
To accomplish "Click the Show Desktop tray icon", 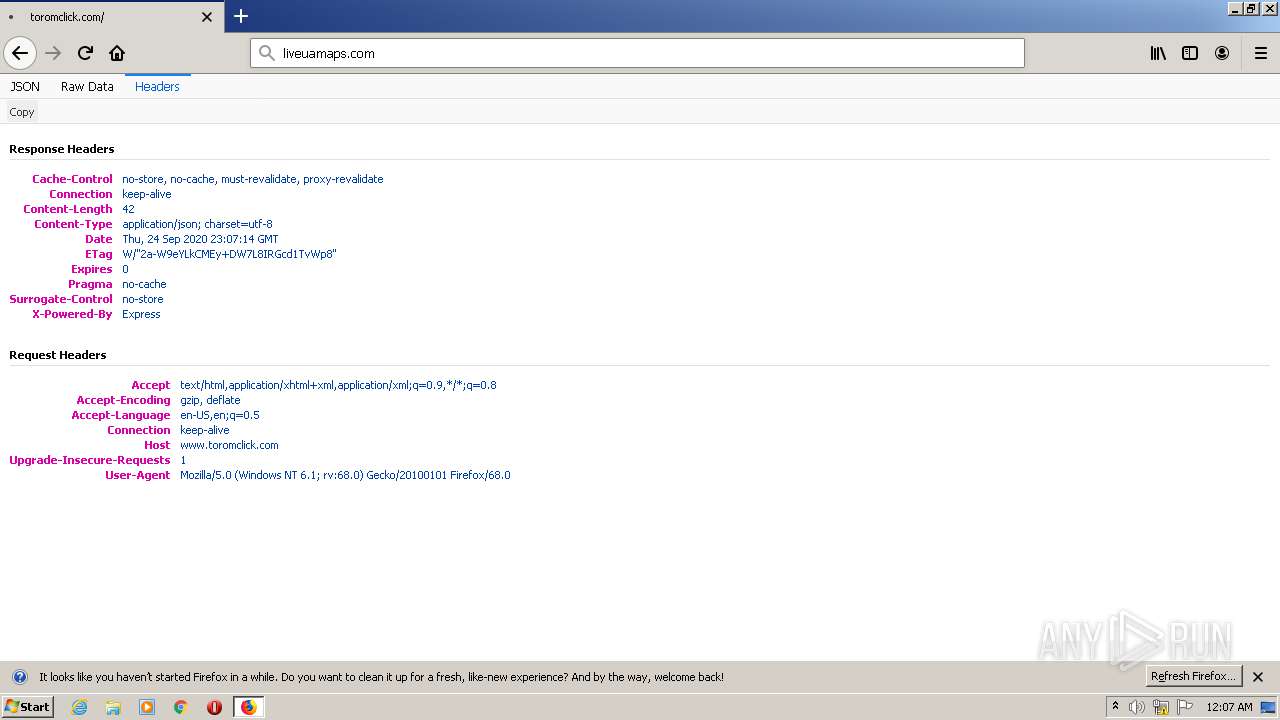I will point(1268,707).
